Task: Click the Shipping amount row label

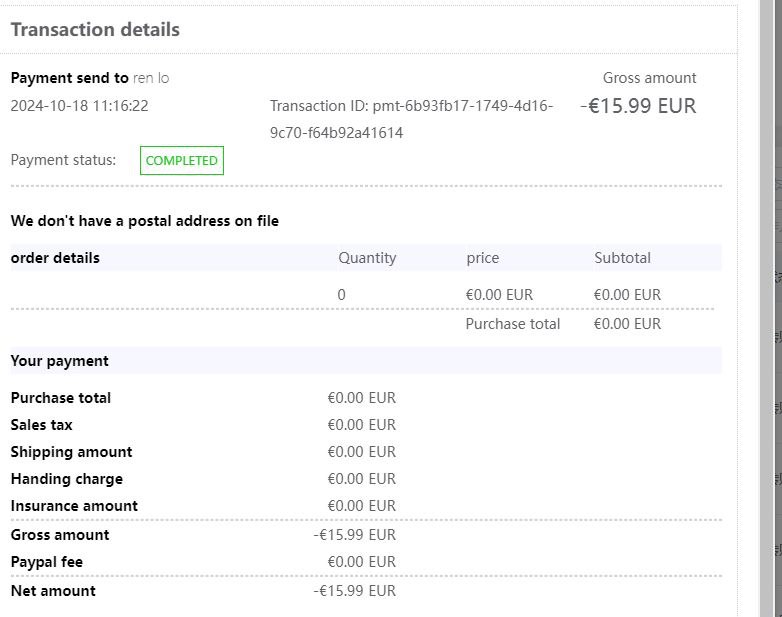Action: click(71, 452)
